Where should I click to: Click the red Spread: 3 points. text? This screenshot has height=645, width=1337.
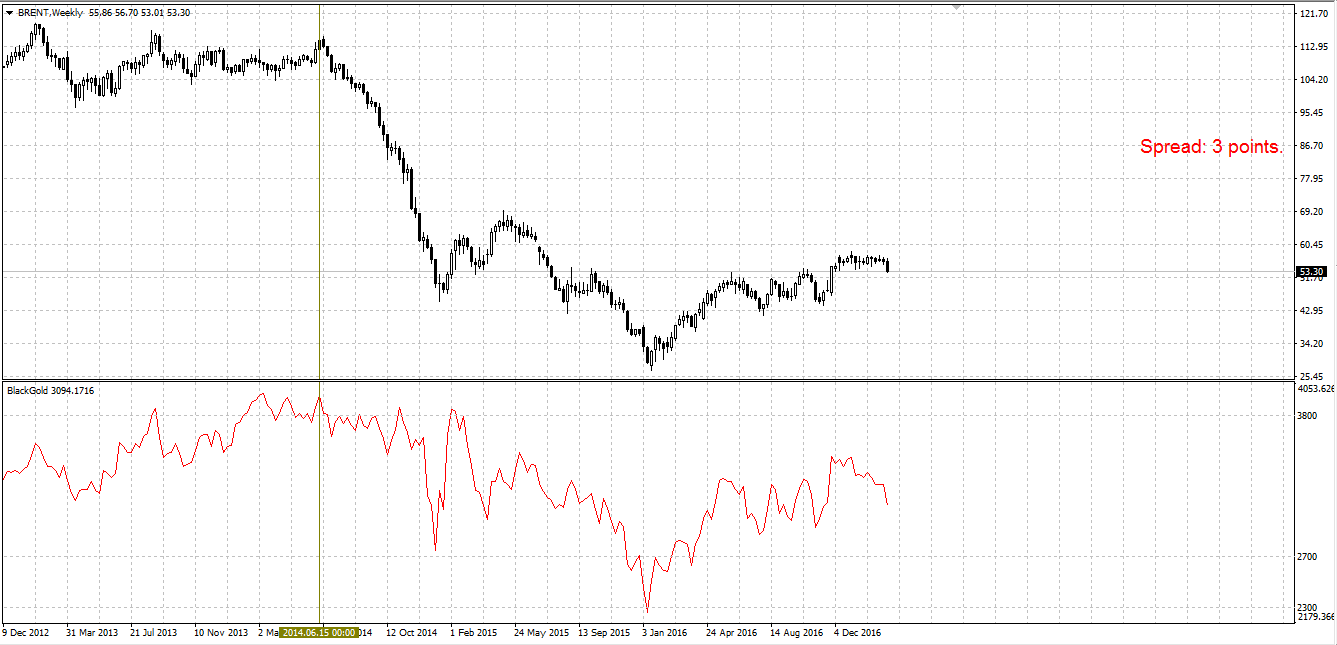[1211, 147]
